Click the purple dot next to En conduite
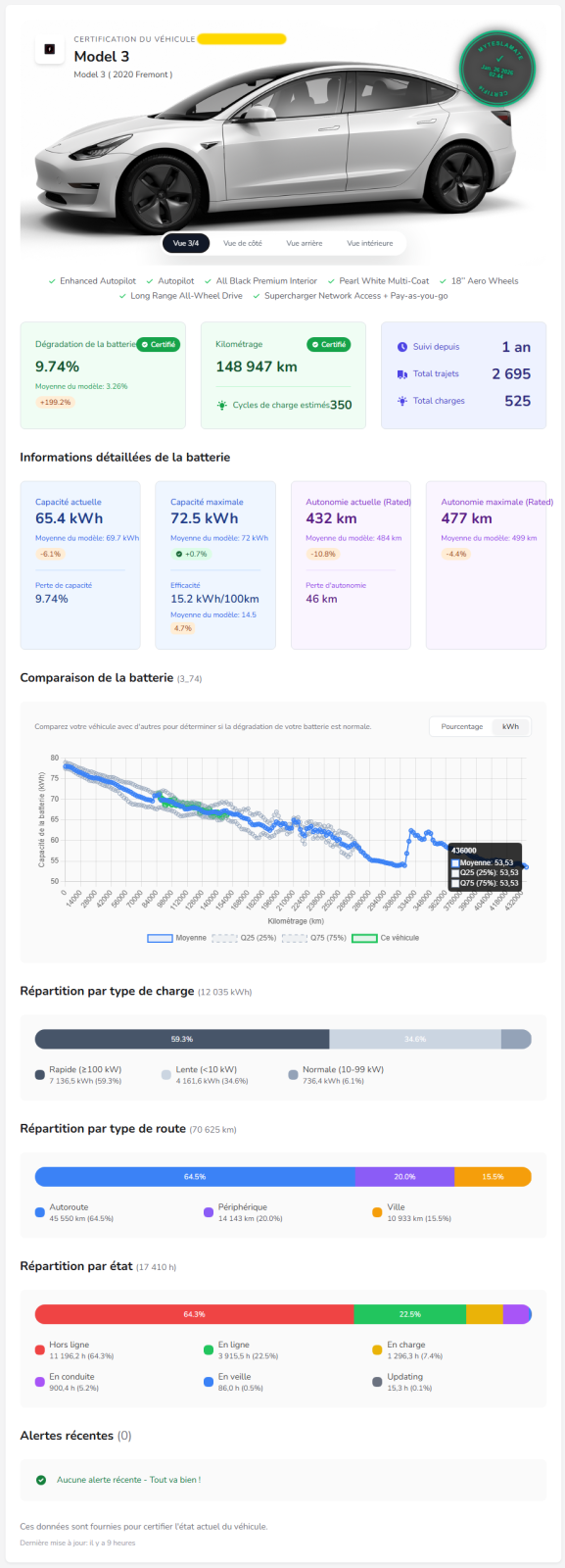 pos(40,1382)
